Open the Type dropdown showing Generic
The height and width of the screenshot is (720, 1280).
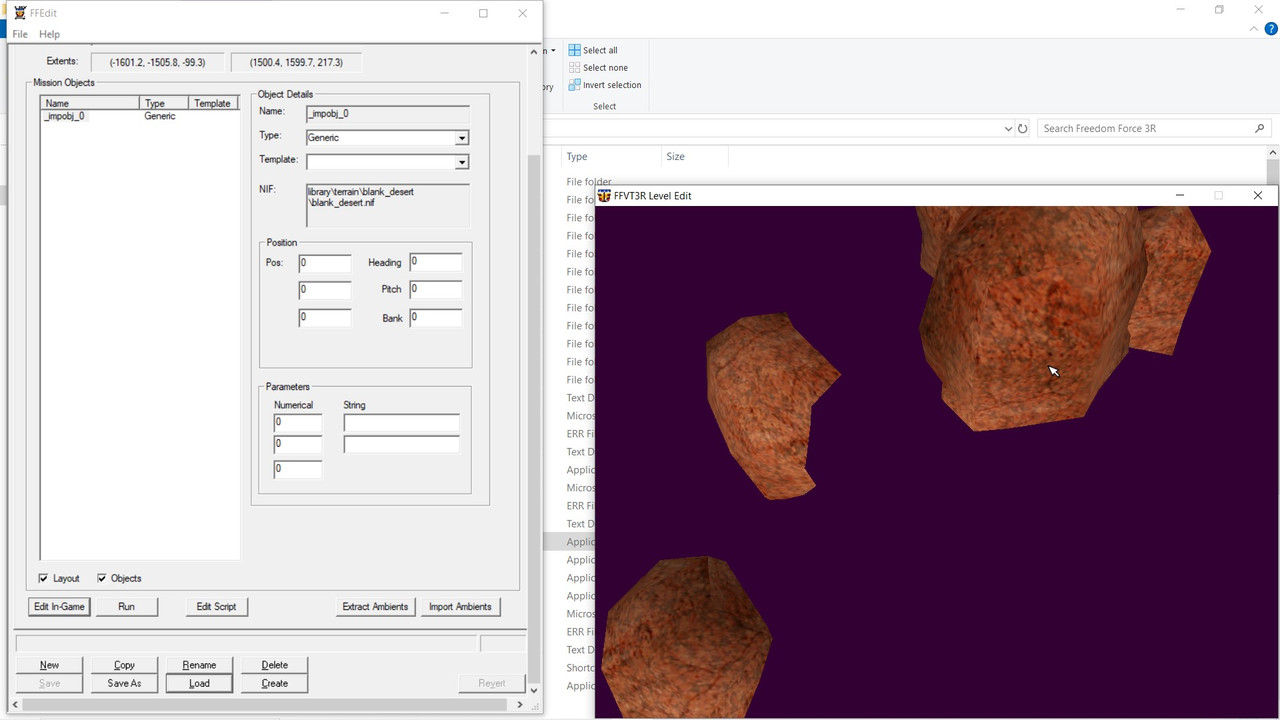(461, 138)
